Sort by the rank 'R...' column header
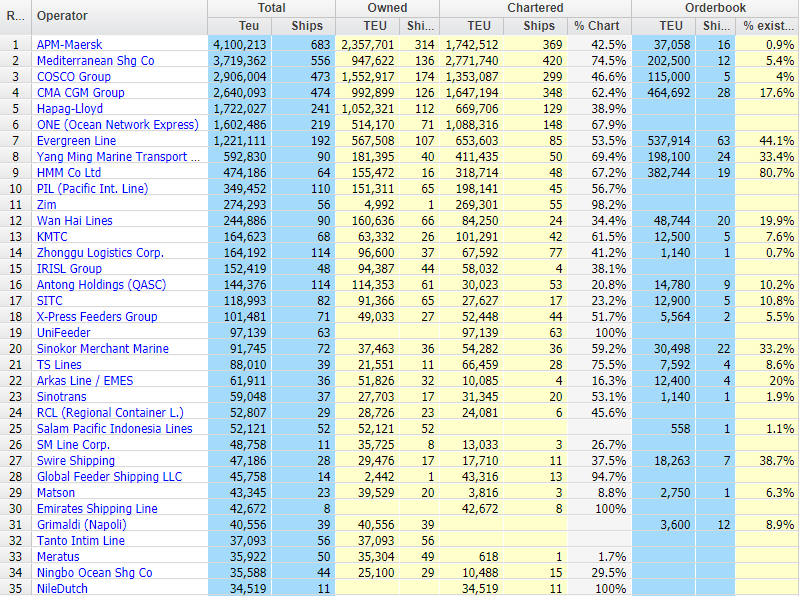The image size is (801, 596). pyautogui.click(x=15, y=17)
